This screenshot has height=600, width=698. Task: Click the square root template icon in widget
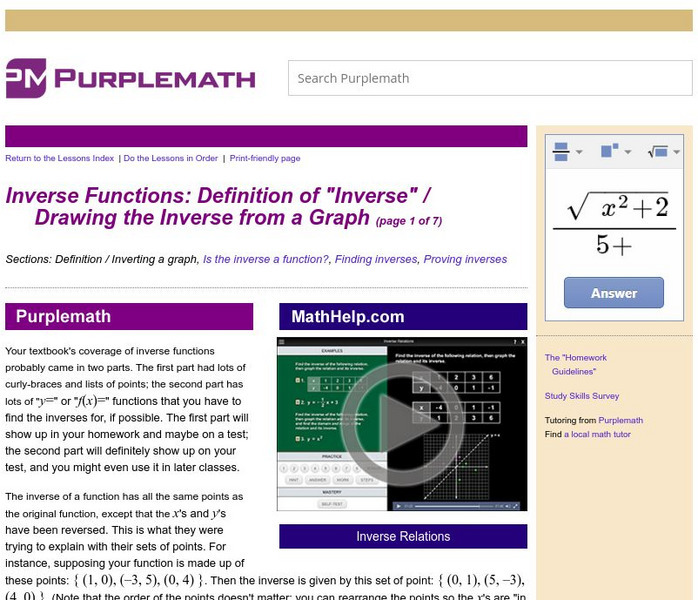(x=657, y=152)
